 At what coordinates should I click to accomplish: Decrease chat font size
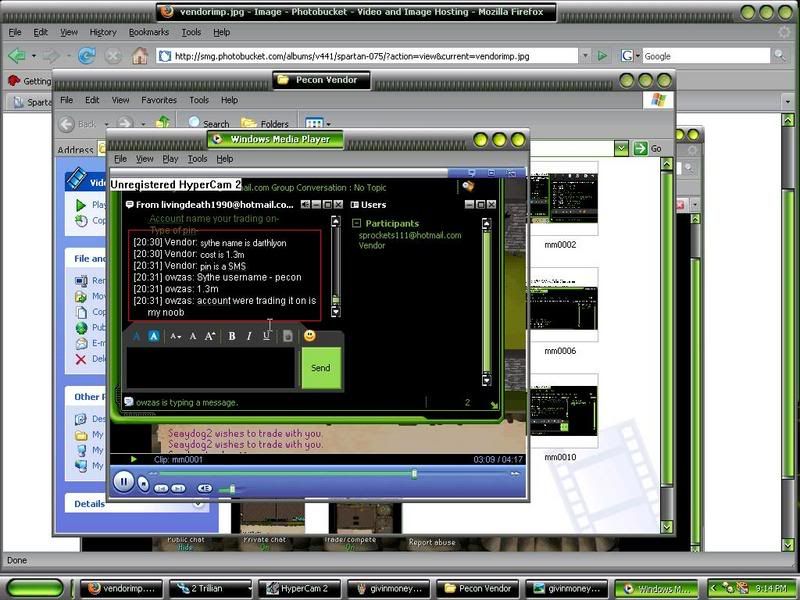click(176, 336)
